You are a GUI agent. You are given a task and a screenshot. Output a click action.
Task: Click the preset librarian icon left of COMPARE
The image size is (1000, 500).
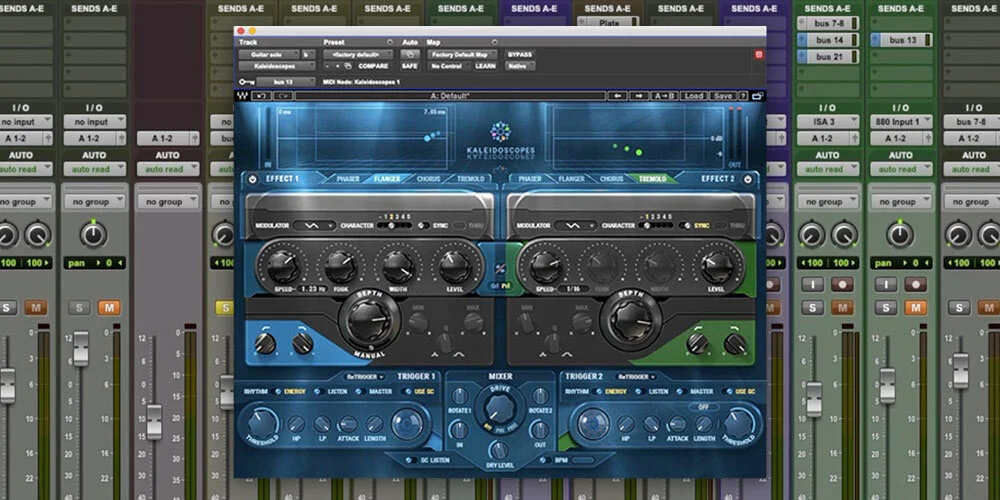coord(348,66)
